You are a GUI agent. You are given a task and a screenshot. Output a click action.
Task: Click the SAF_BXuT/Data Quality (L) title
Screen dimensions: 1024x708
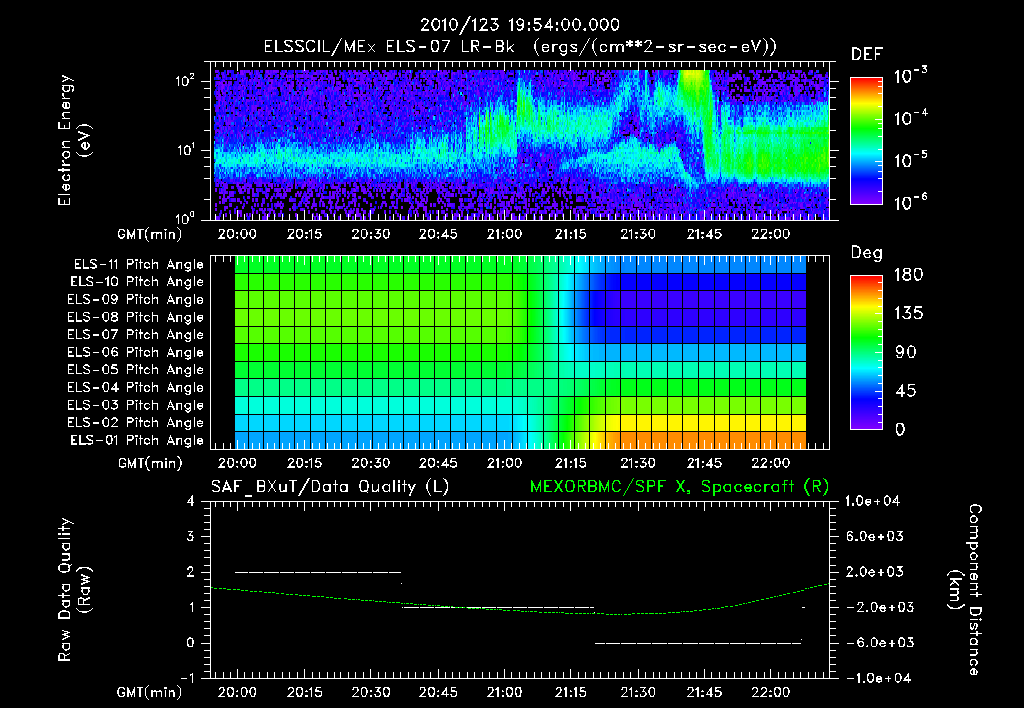point(330,487)
